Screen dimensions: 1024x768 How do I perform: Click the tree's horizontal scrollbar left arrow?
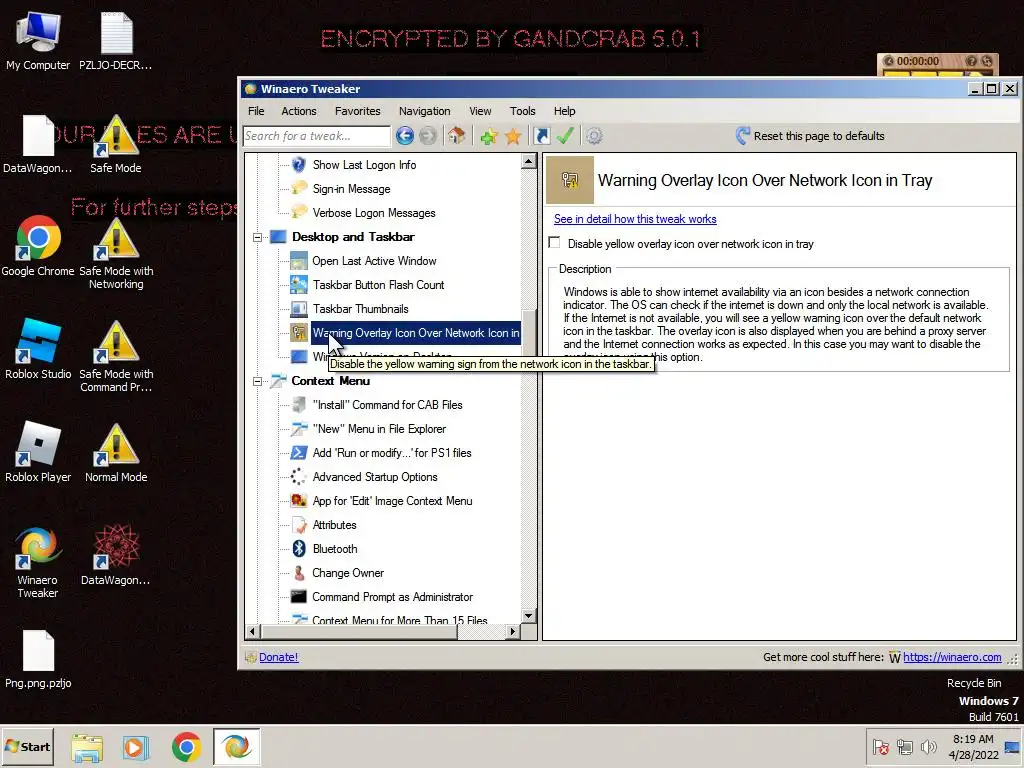pos(253,632)
